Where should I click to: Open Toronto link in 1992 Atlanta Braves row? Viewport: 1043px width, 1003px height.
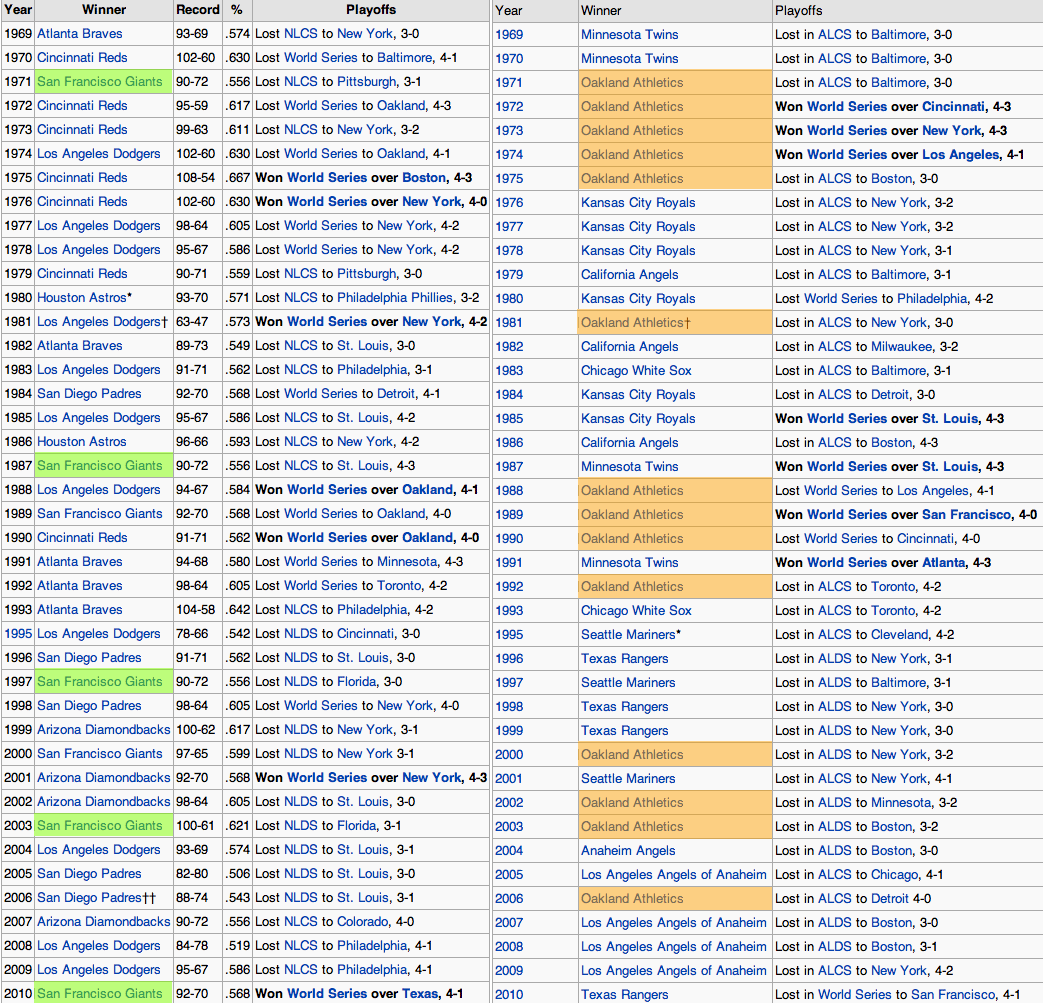pyautogui.click(x=399, y=586)
